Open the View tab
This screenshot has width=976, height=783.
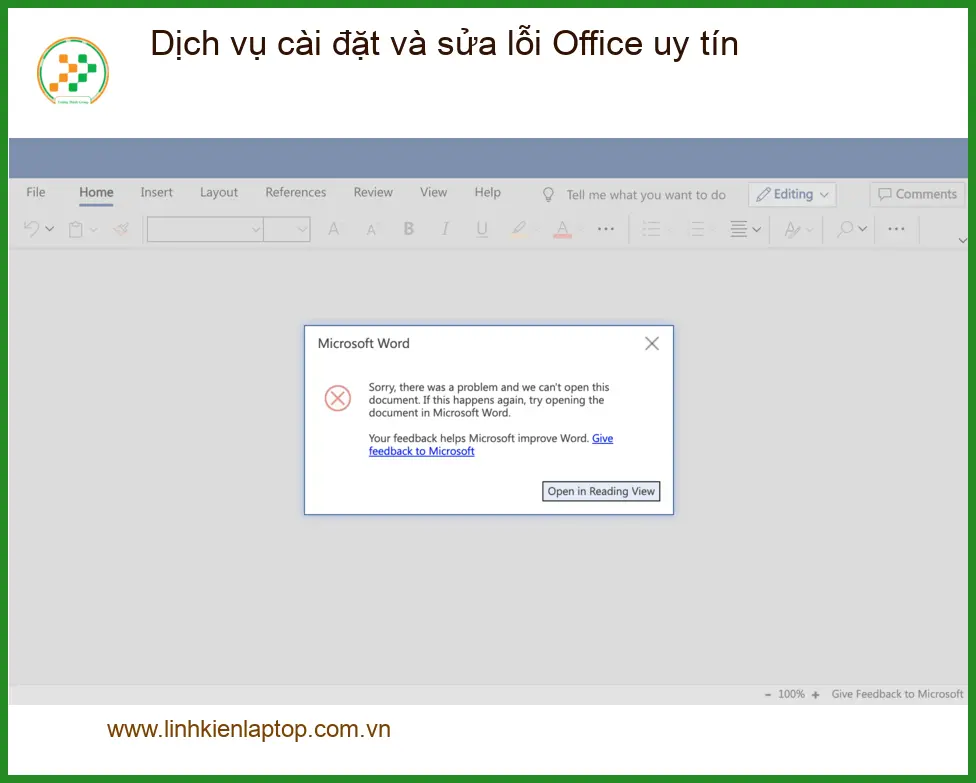coord(433,192)
